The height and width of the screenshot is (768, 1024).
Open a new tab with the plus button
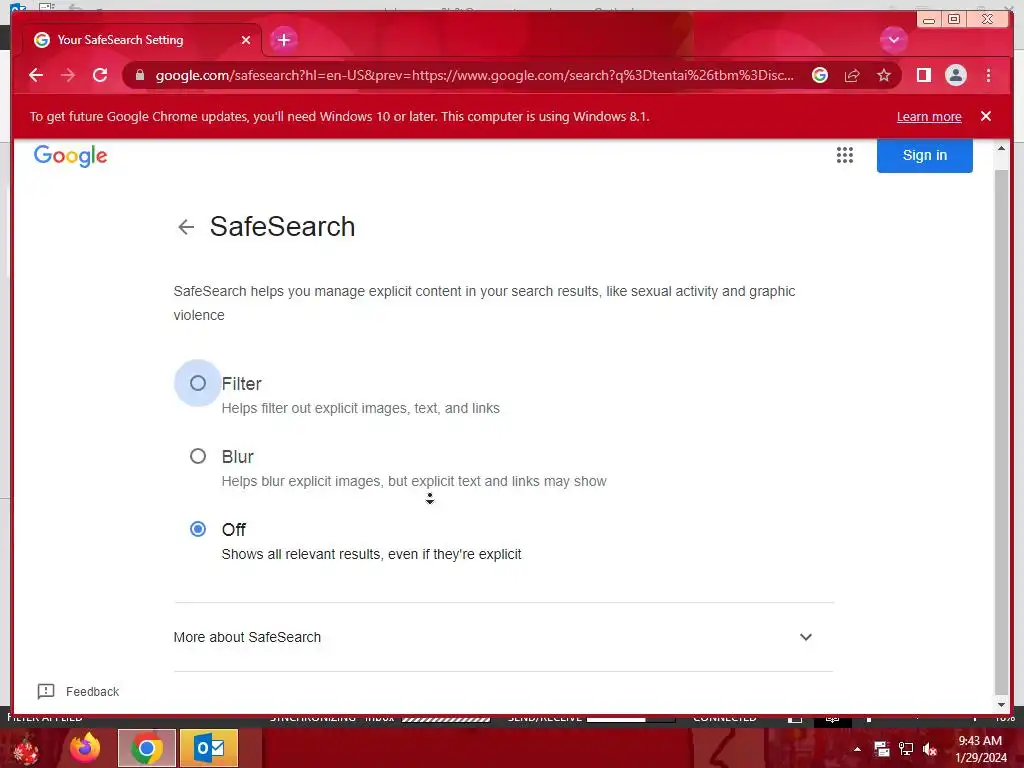pos(283,40)
